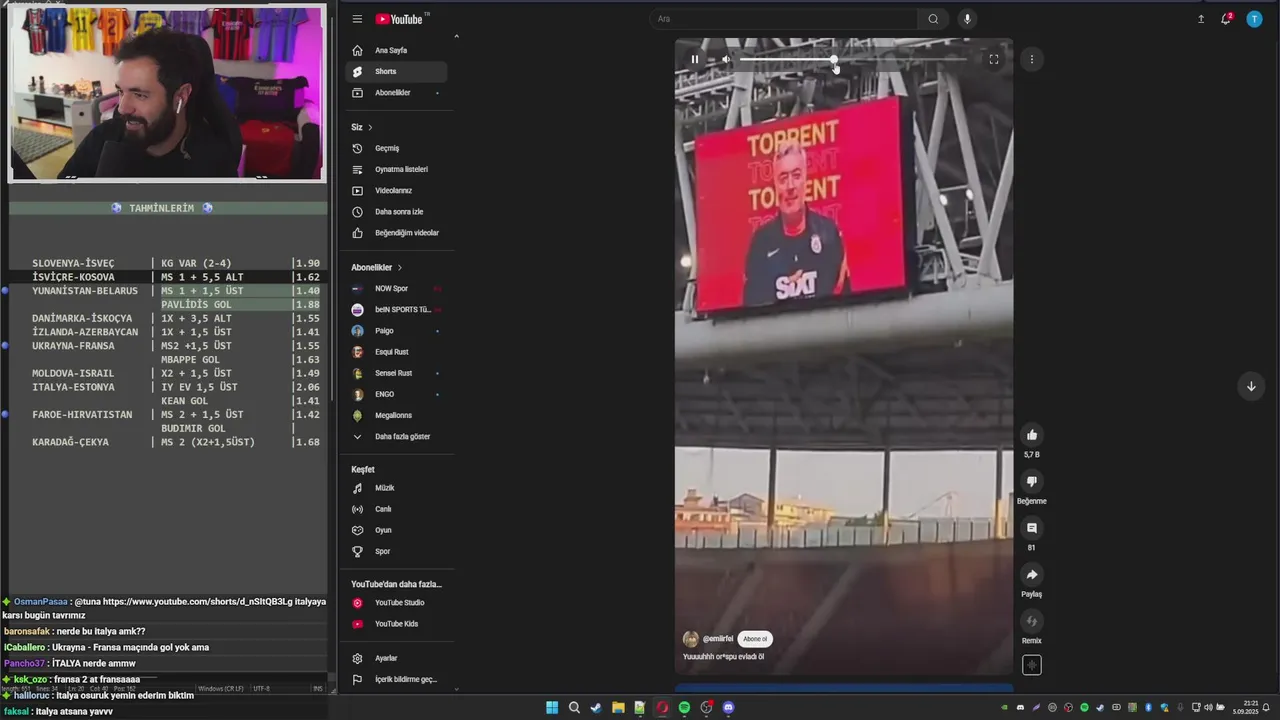Open Ayarlar settings
This screenshot has width=1280, height=720.
tap(396, 658)
